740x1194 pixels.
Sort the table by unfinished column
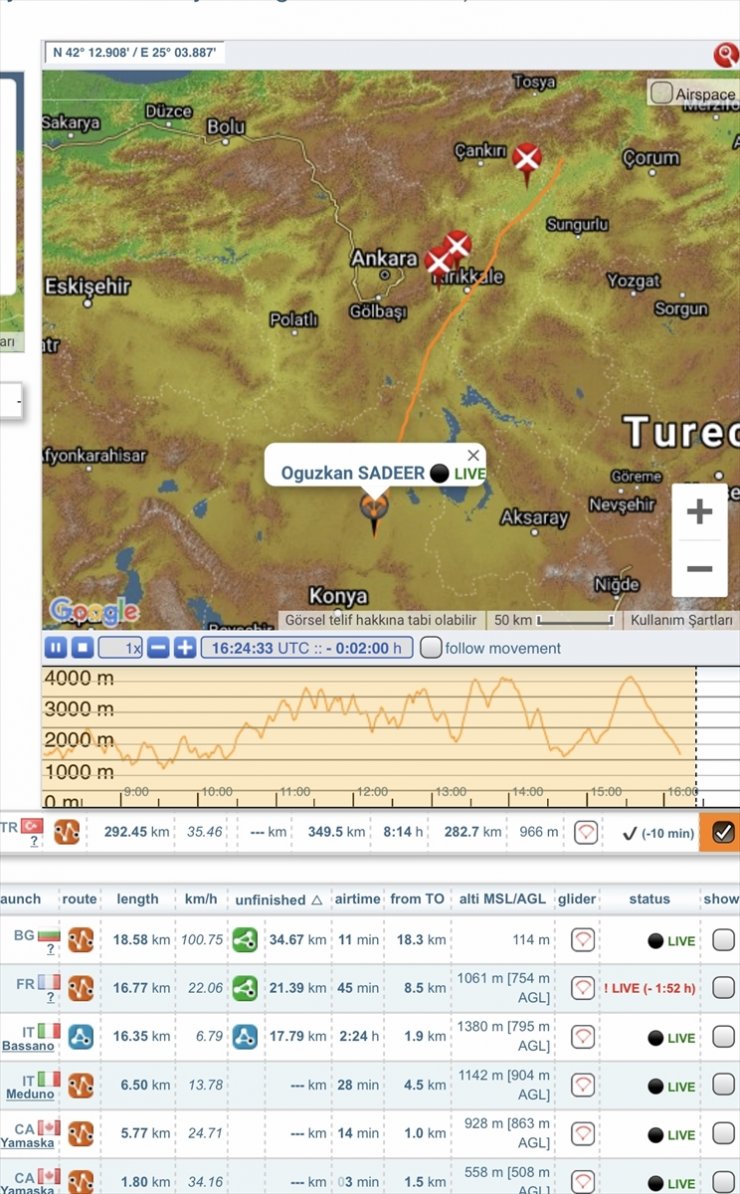point(278,899)
